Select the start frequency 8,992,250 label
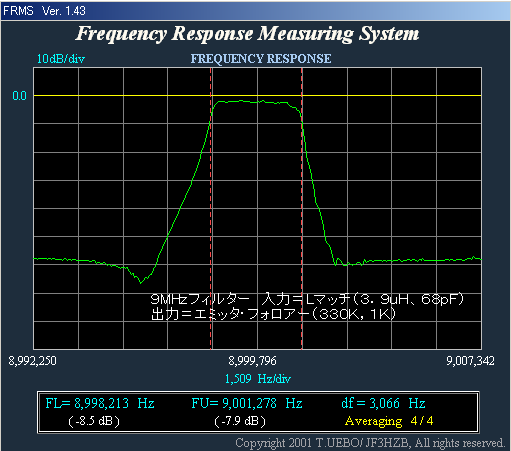The height and width of the screenshot is (451, 511). coord(32,361)
